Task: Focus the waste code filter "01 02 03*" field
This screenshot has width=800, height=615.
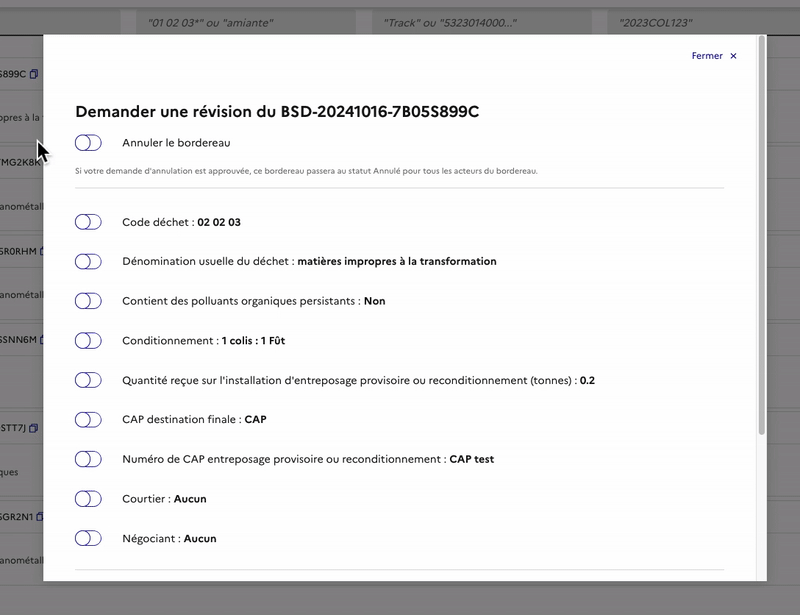Action: point(240,22)
